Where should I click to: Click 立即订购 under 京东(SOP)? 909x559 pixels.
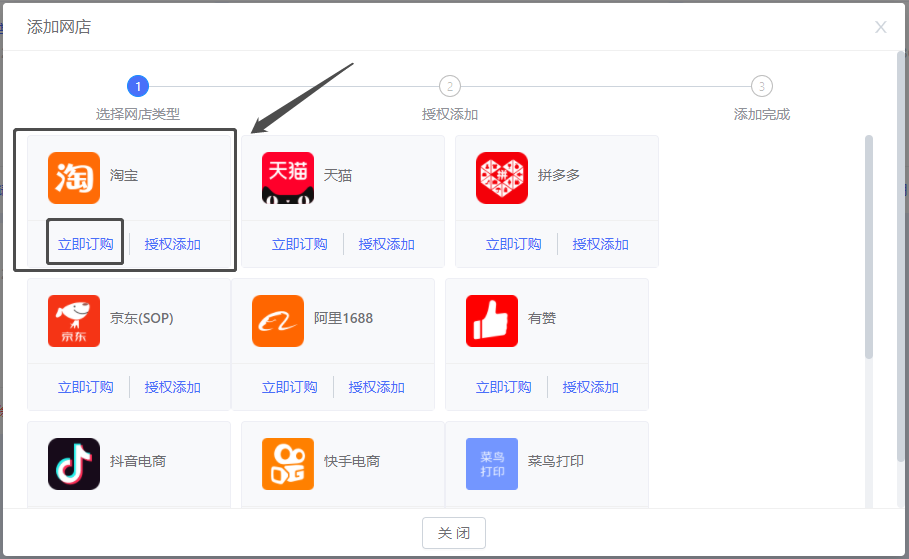tap(85, 387)
